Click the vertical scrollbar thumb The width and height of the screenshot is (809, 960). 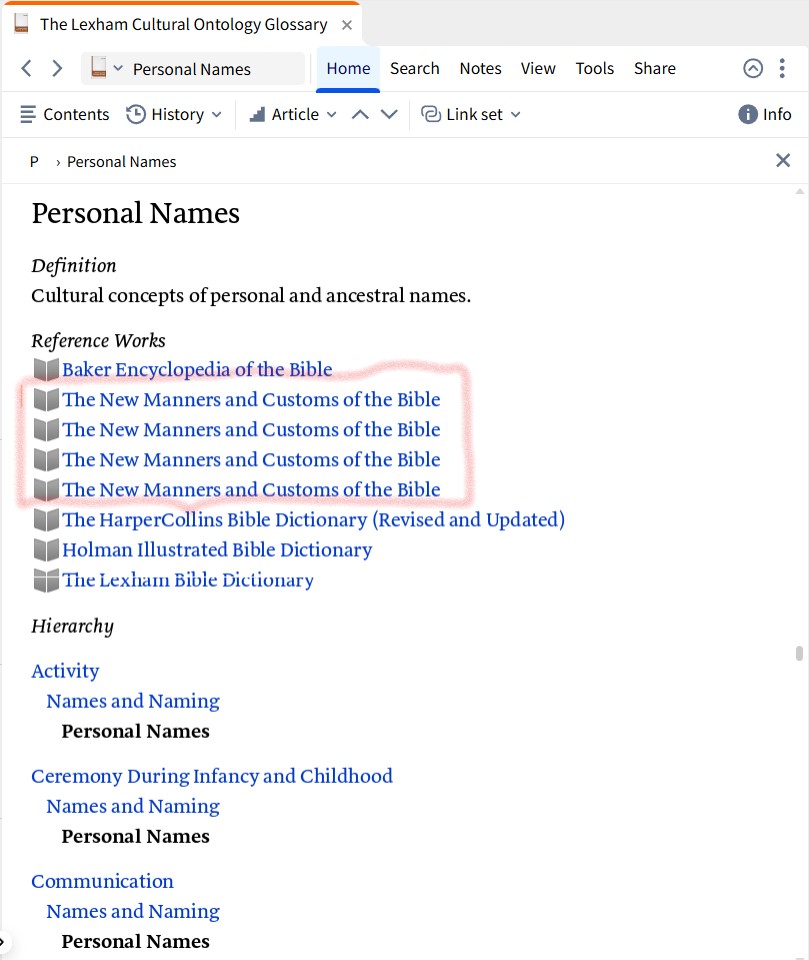tap(799, 653)
